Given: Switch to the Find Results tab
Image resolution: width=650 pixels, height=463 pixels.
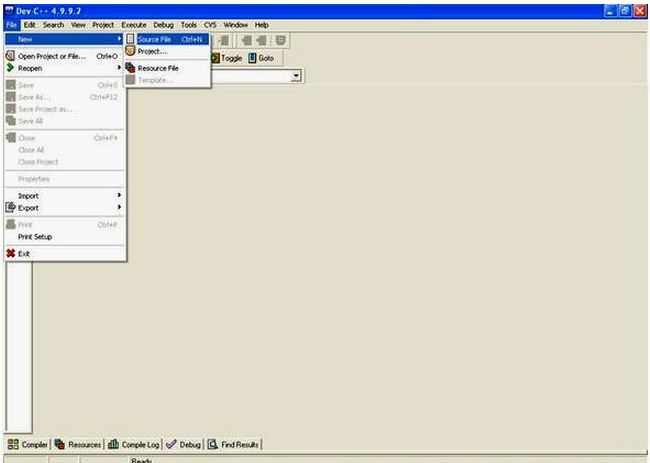Looking at the screenshot, I should tap(233, 444).
